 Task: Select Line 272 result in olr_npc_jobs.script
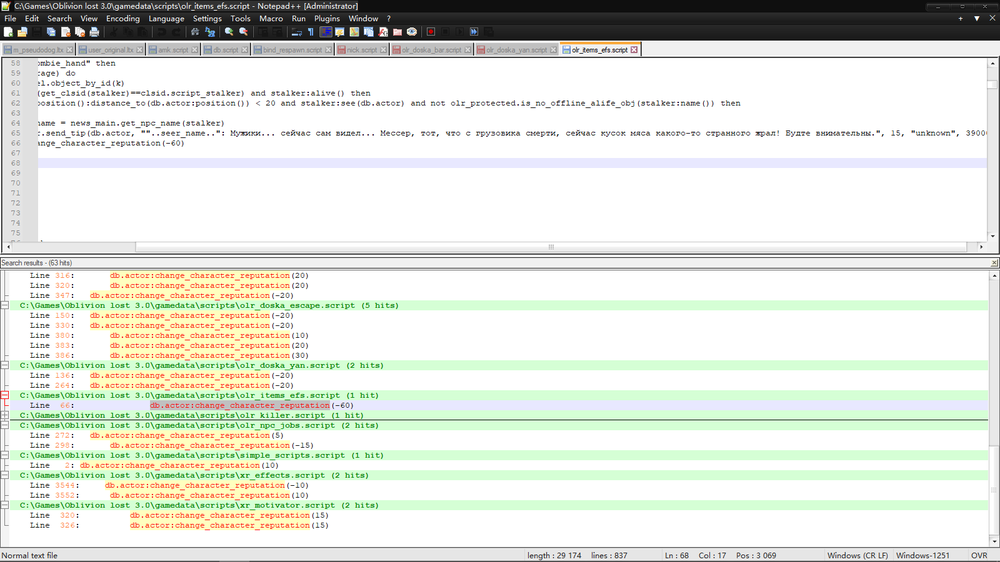(150, 435)
